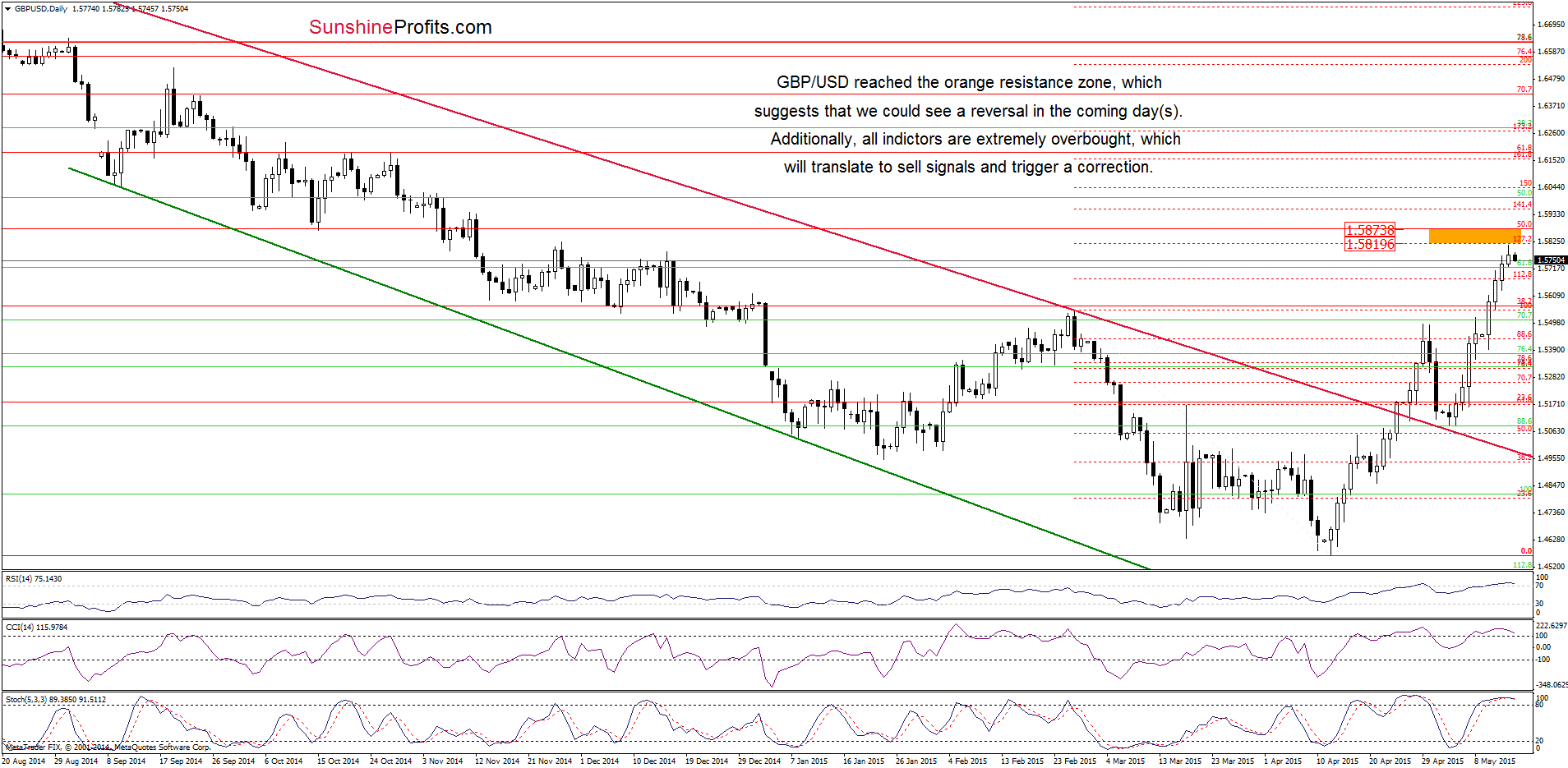
Task: Click the 8 May 2015 date label
Action: (1495, 761)
